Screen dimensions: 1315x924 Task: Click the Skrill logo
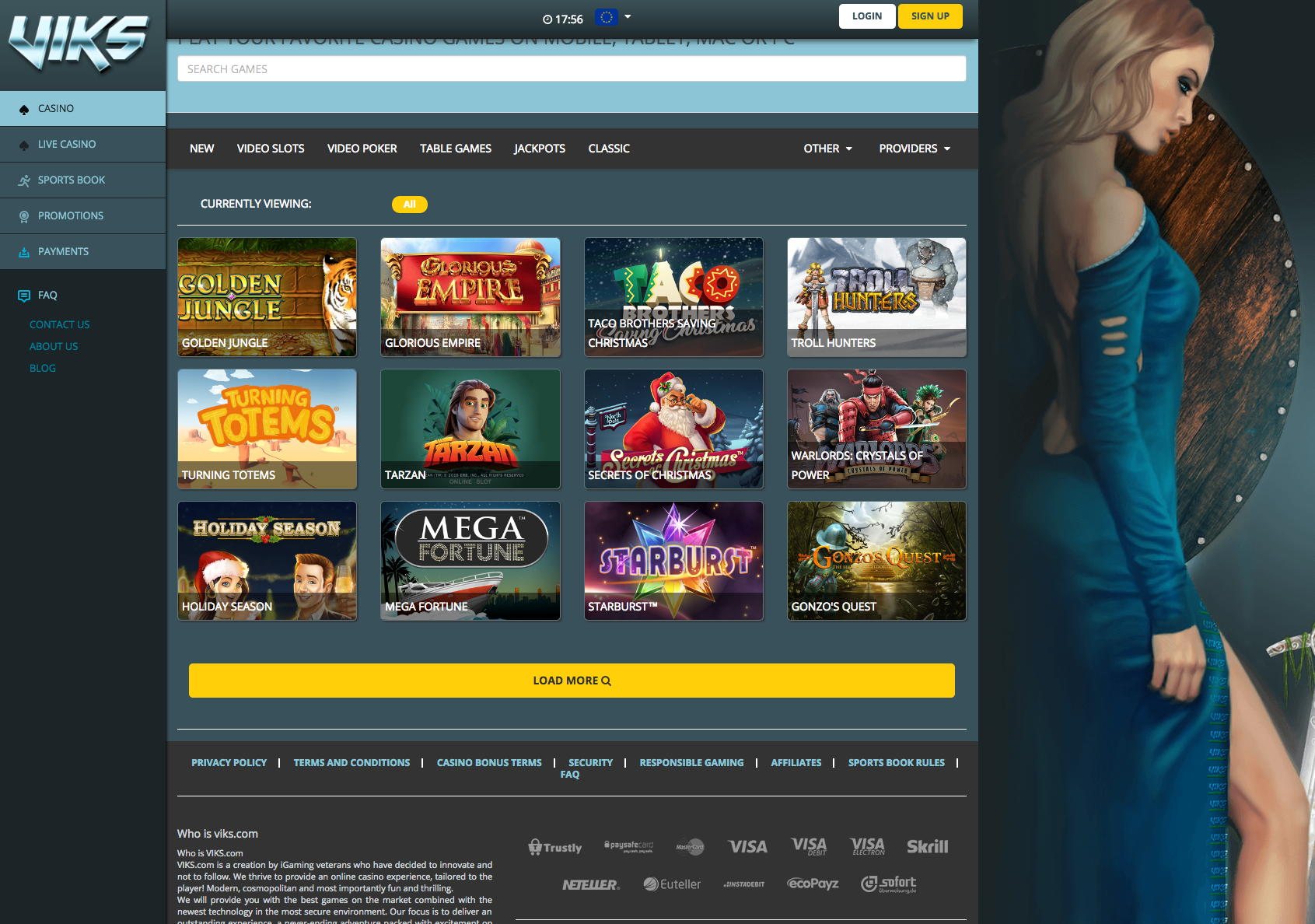928,846
